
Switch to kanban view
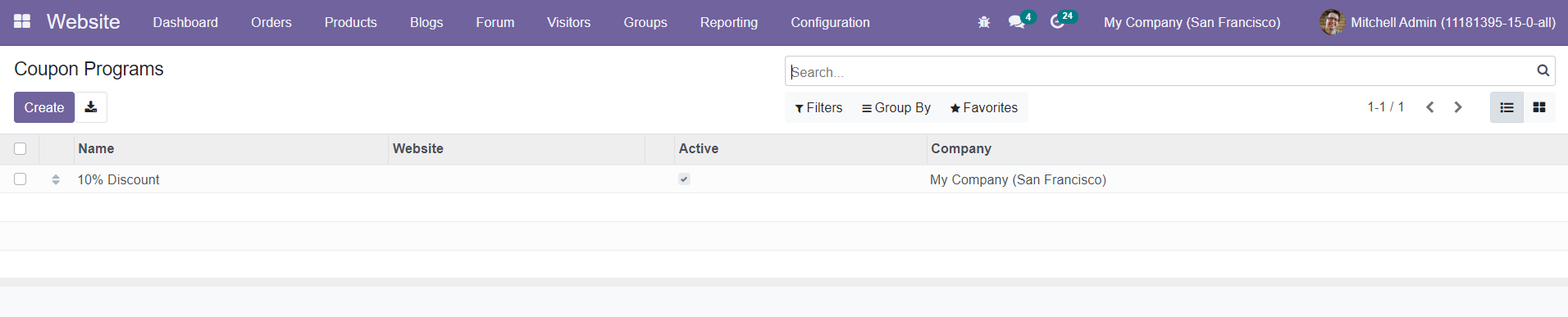1539,107
